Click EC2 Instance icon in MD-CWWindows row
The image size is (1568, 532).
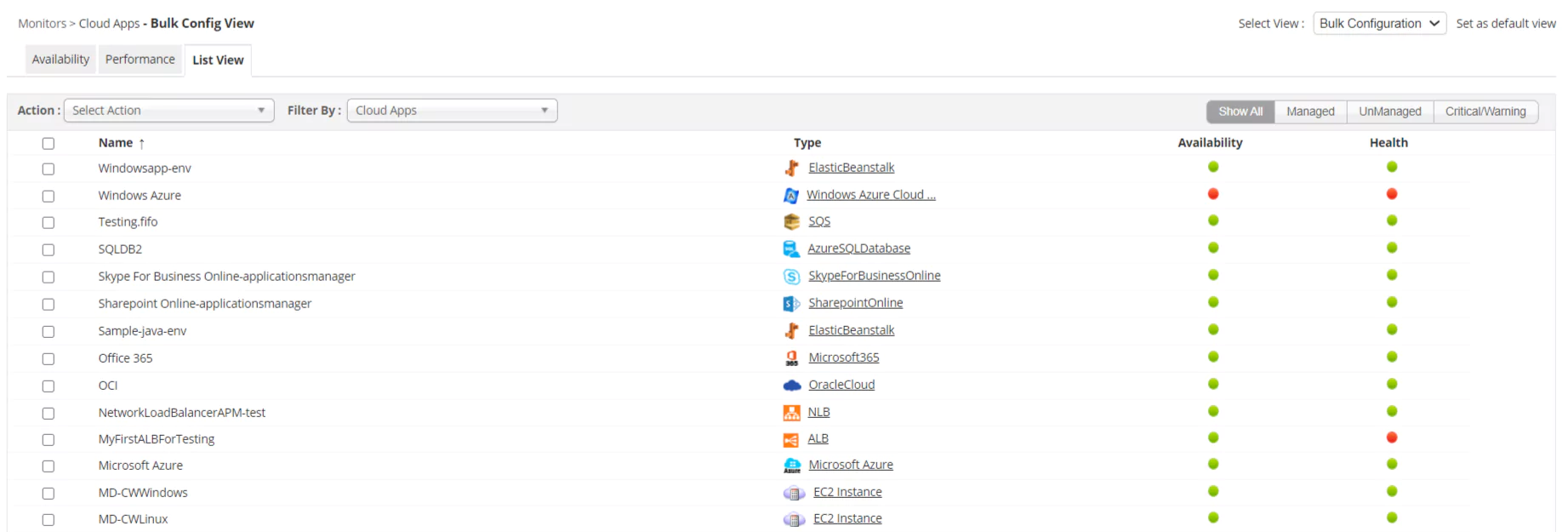794,493
